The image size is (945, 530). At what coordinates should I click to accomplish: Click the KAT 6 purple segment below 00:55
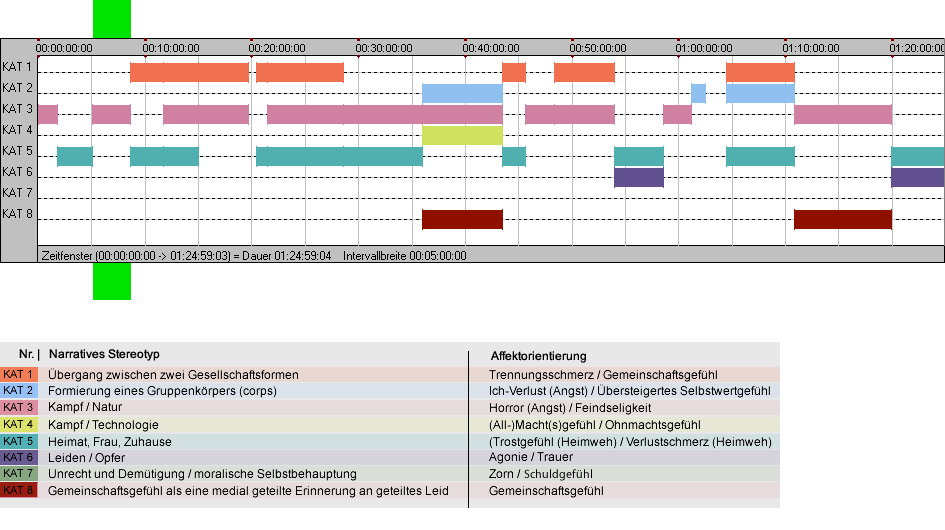coord(639,177)
